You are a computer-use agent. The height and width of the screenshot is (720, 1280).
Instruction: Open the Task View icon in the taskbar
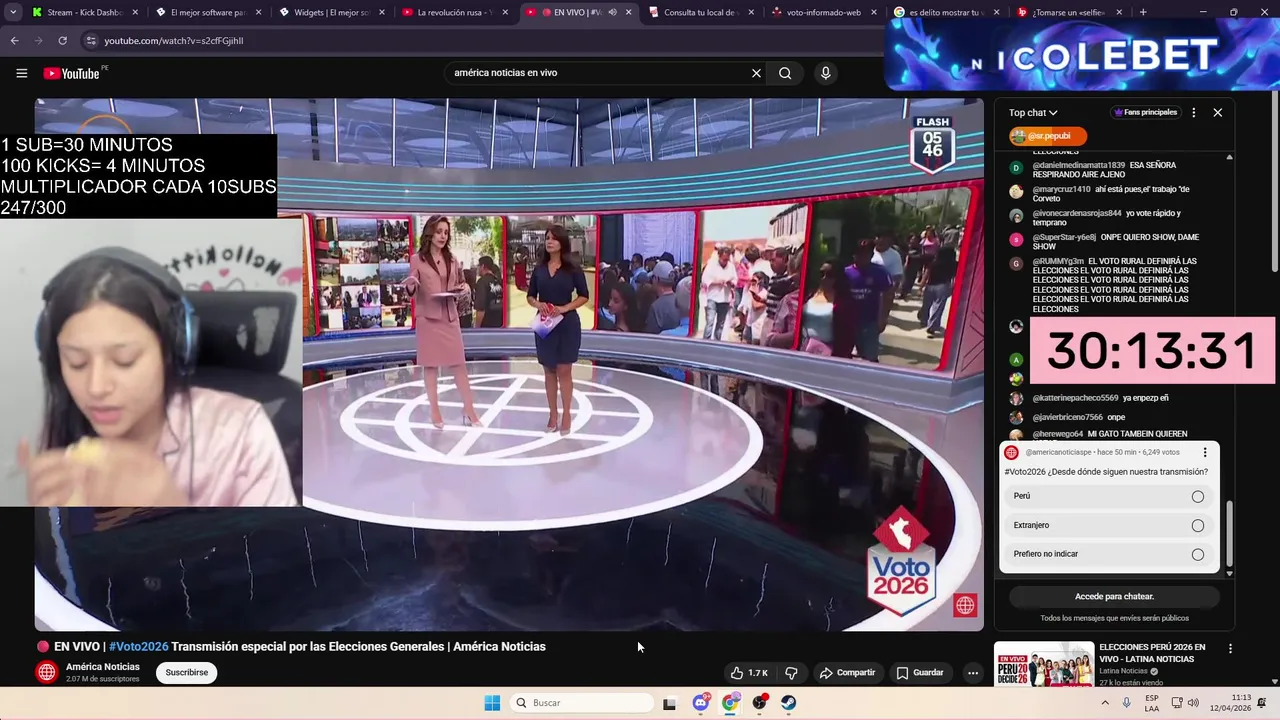[669, 703]
